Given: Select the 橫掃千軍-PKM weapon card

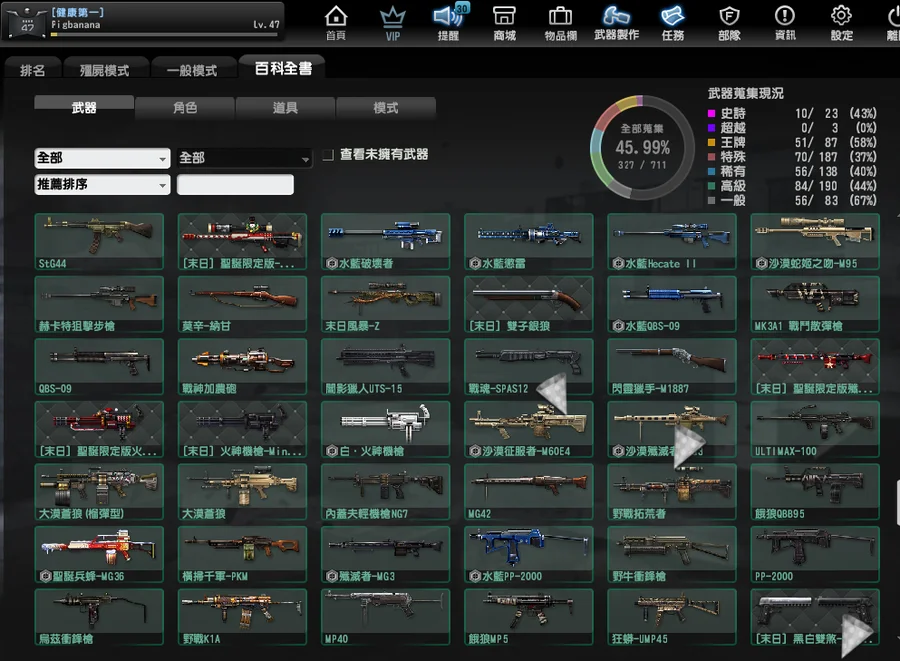Looking at the screenshot, I should (x=242, y=554).
